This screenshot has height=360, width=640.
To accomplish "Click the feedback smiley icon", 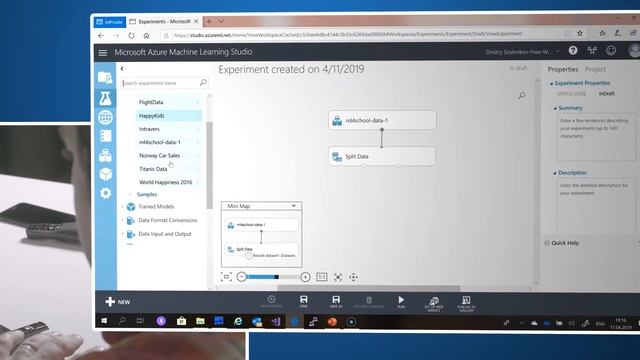I will pos(611,51).
